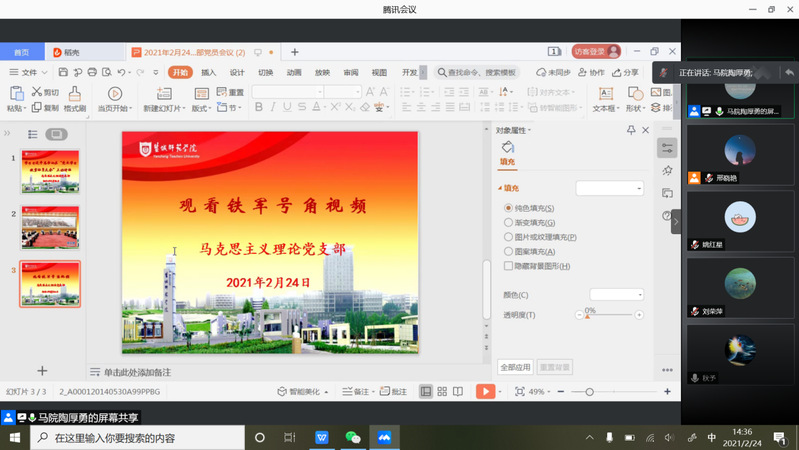Select the gradient fill (渐变填充) option
Viewport: 799px width, 450px height.
(x=509, y=223)
